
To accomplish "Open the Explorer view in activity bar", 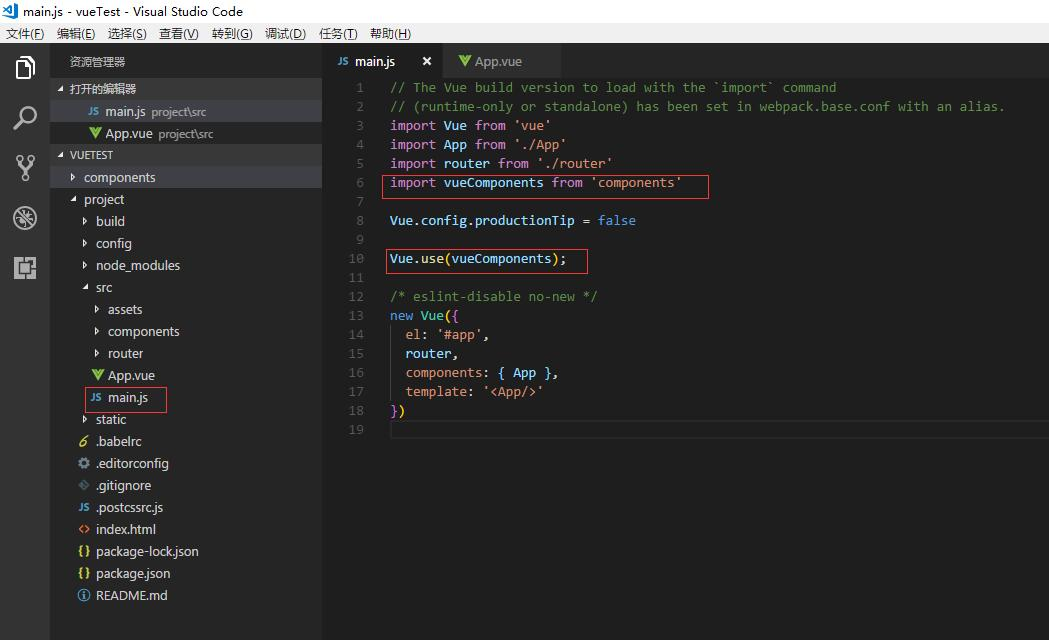I will click(x=25, y=68).
